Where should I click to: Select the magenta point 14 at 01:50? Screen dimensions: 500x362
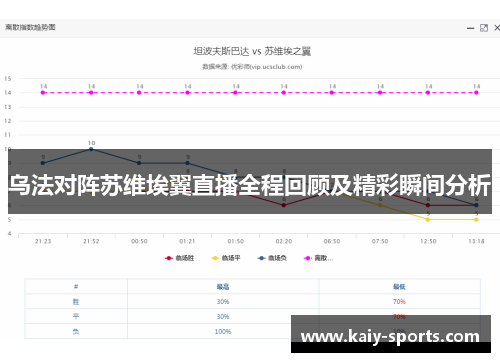pos(235,93)
